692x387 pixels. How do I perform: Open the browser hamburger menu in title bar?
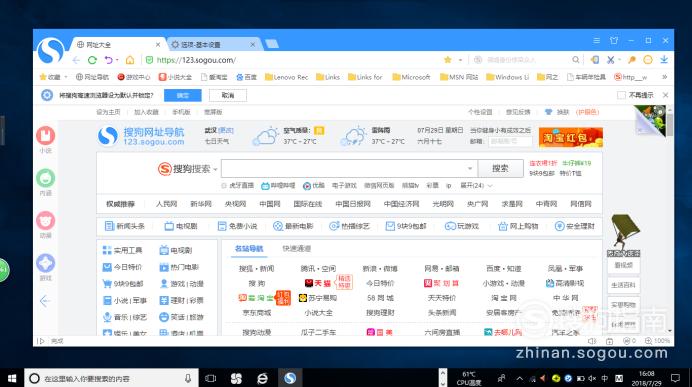click(597, 41)
